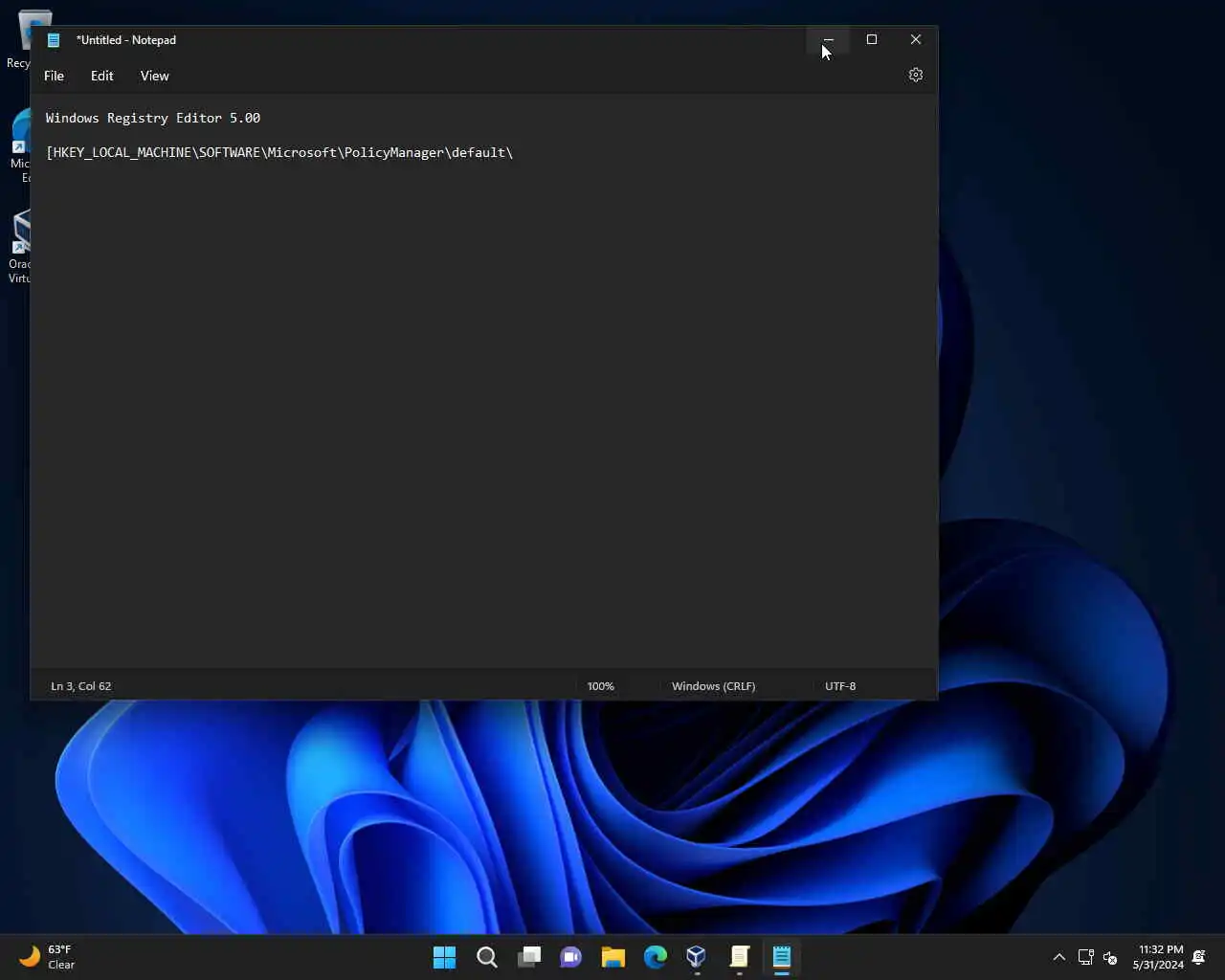The image size is (1225, 980).
Task: Maximize the Notepad window
Action: coord(872,39)
